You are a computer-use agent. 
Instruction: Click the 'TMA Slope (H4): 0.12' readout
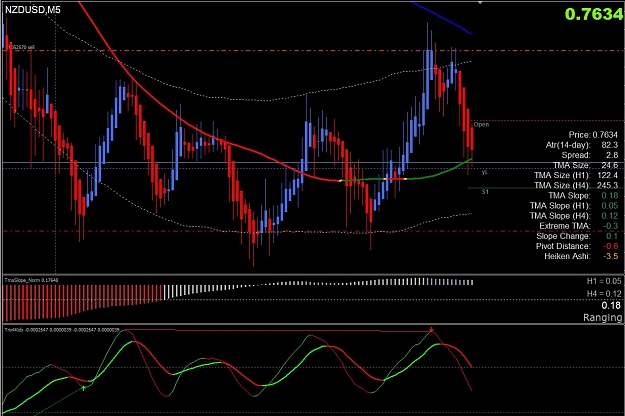point(574,216)
